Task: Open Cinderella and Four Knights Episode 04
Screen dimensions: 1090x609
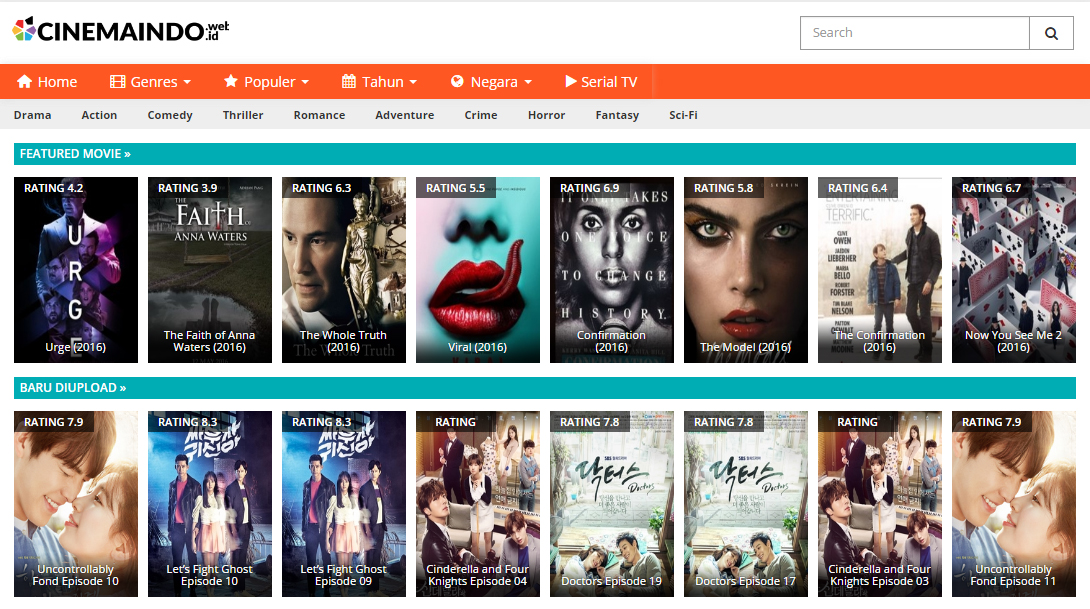Action: [x=478, y=504]
